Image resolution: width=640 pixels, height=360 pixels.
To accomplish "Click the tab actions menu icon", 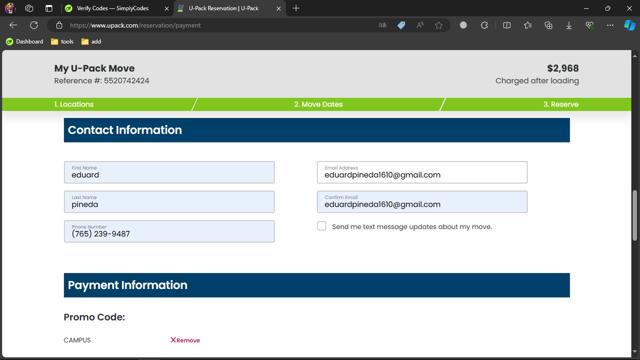I will tap(49, 8).
